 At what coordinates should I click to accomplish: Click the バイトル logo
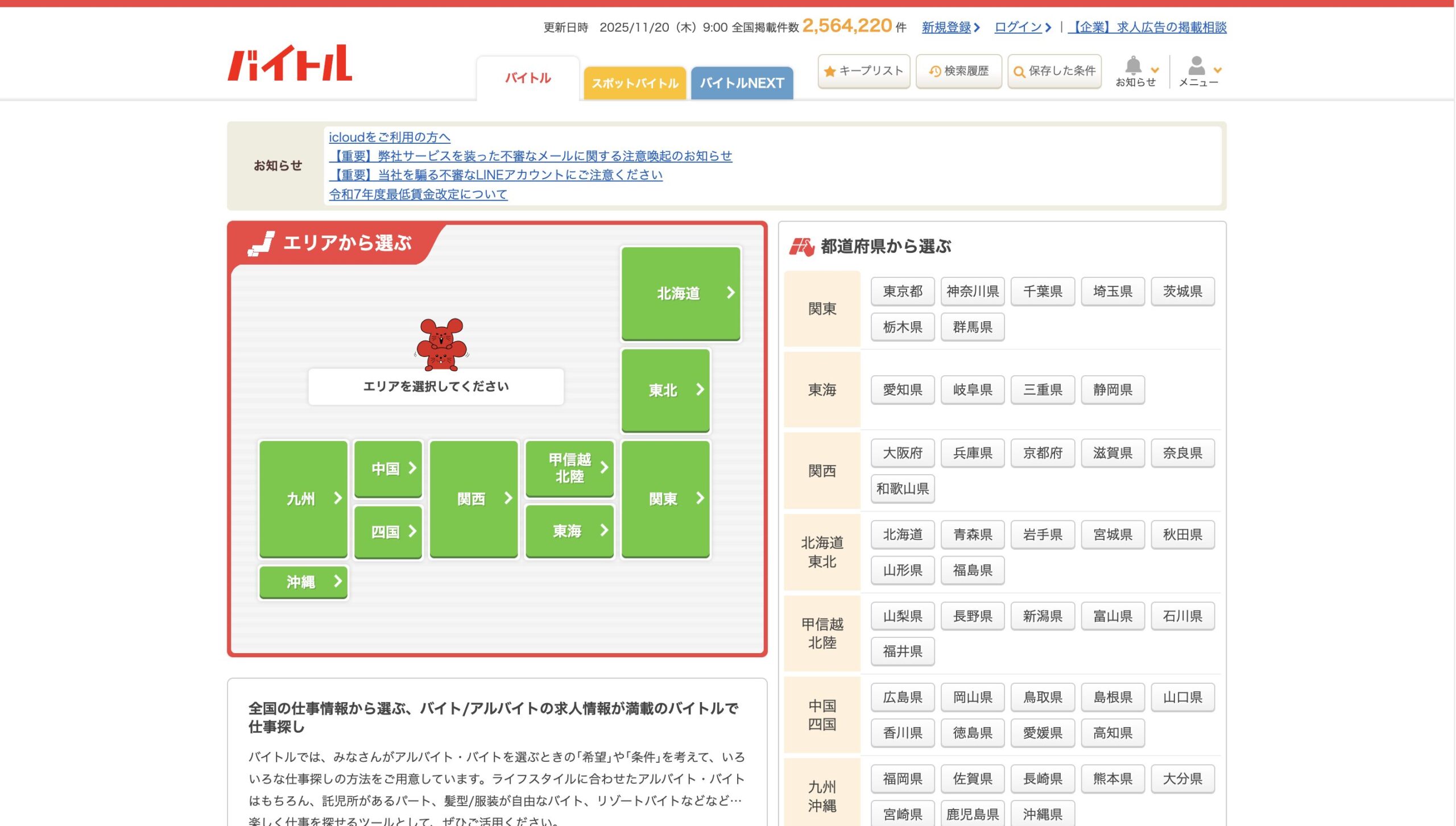coord(290,63)
